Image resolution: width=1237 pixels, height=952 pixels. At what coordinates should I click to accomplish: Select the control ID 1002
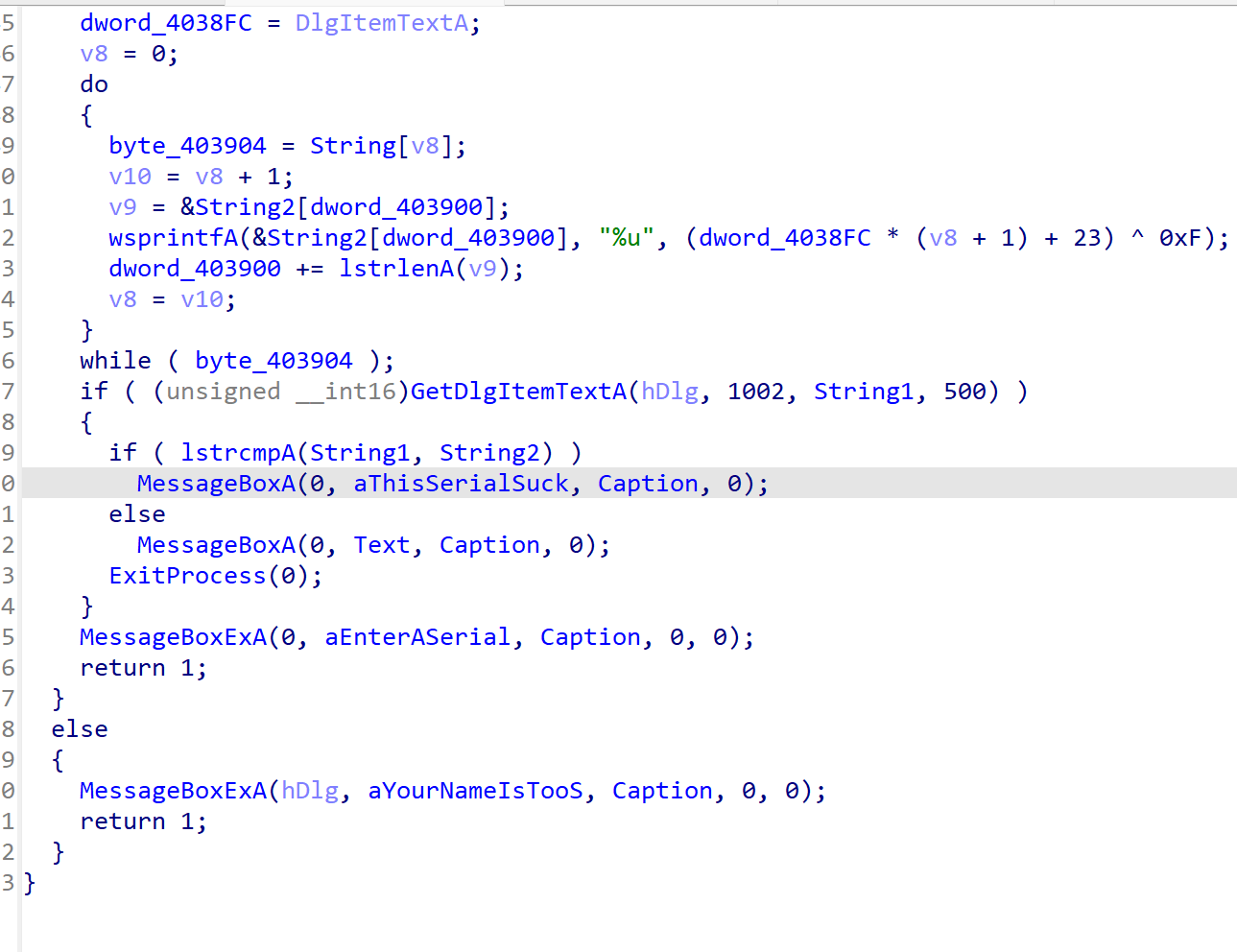756,392
